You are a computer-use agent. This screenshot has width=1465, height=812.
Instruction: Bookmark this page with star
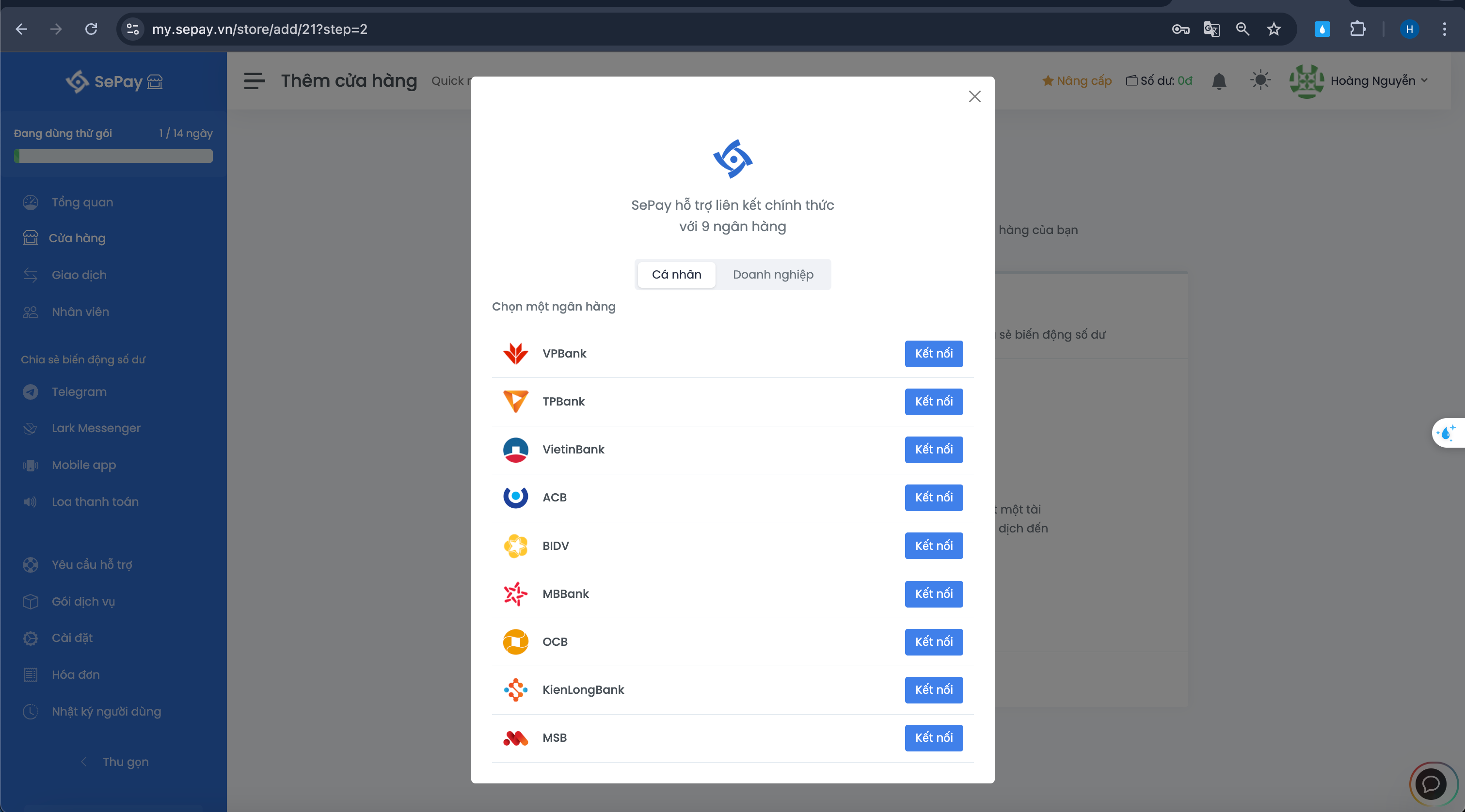[1274, 29]
